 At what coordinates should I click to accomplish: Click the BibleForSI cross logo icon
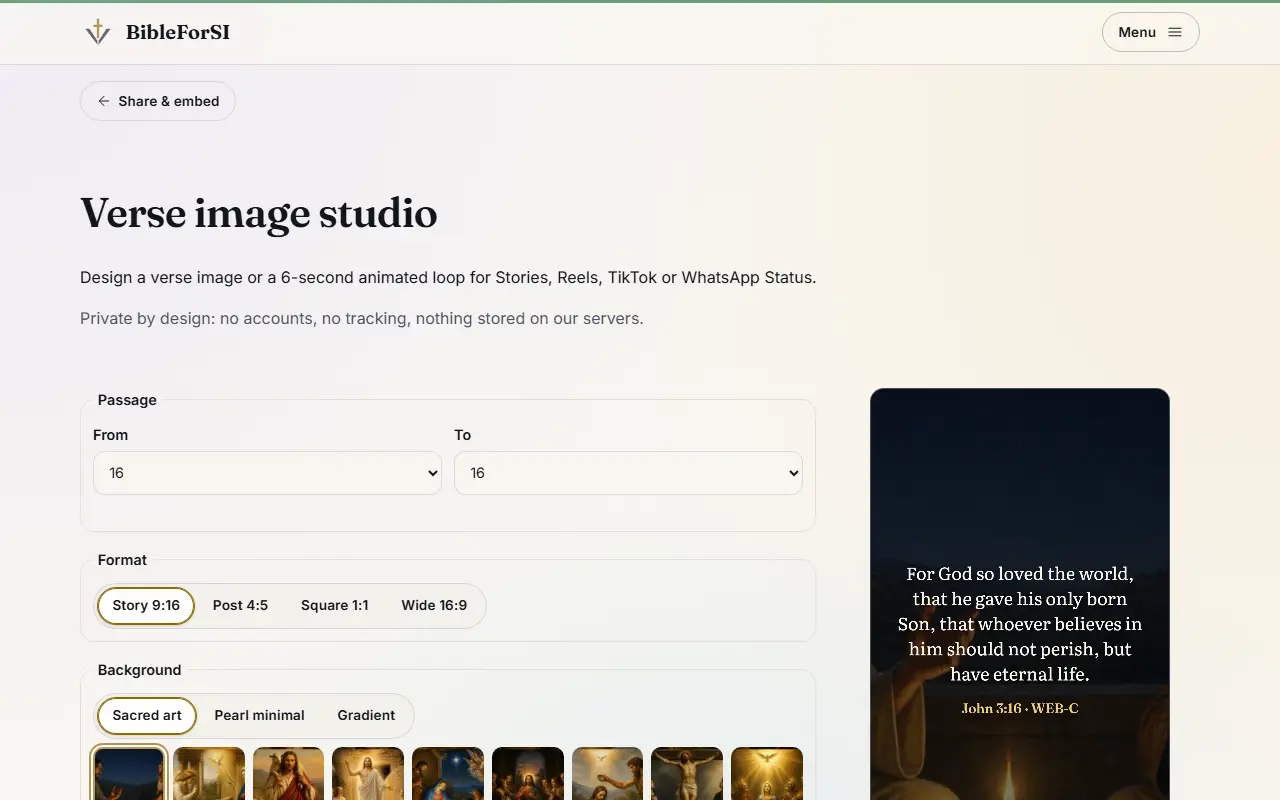(x=98, y=32)
